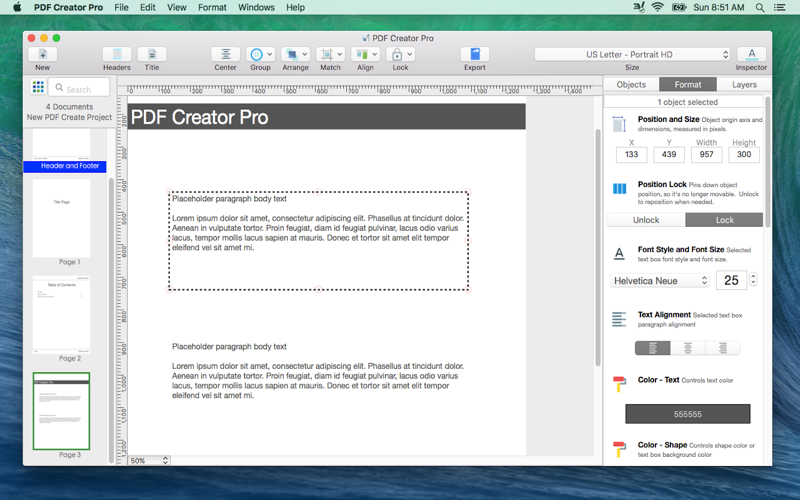Select the Header and Footer page item
The height and width of the screenshot is (500, 800).
[x=65, y=166]
